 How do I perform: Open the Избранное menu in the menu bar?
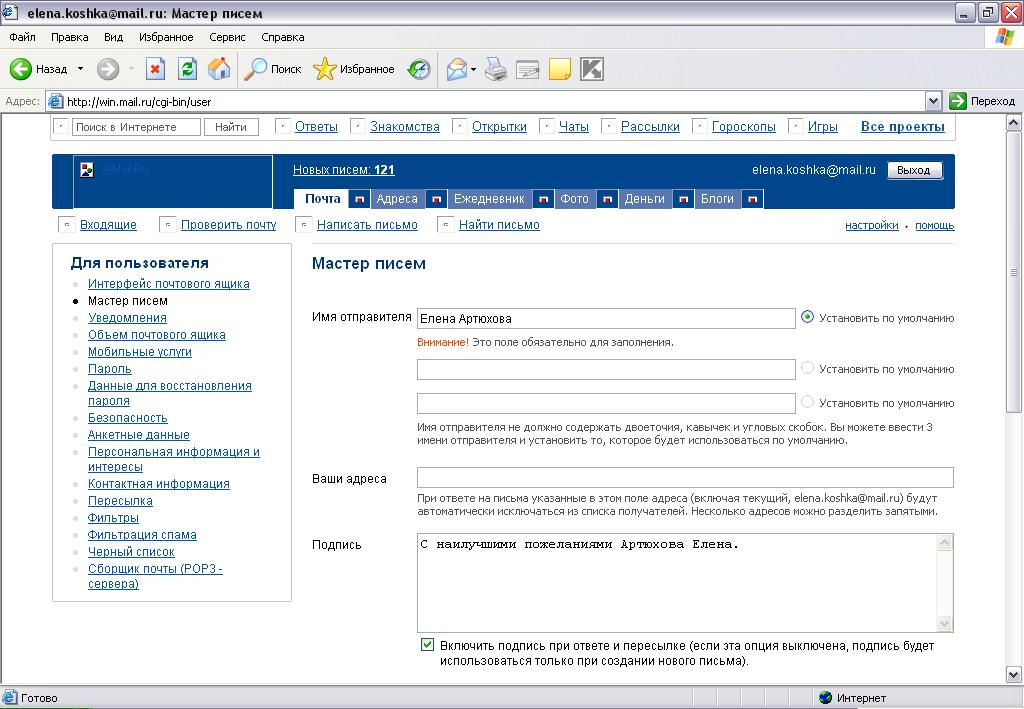coord(166,37)
